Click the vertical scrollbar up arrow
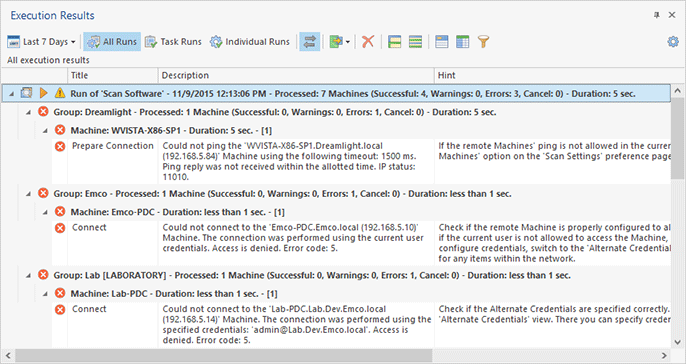The height and width of the screenshot is (364, 686). coord(677,91)
